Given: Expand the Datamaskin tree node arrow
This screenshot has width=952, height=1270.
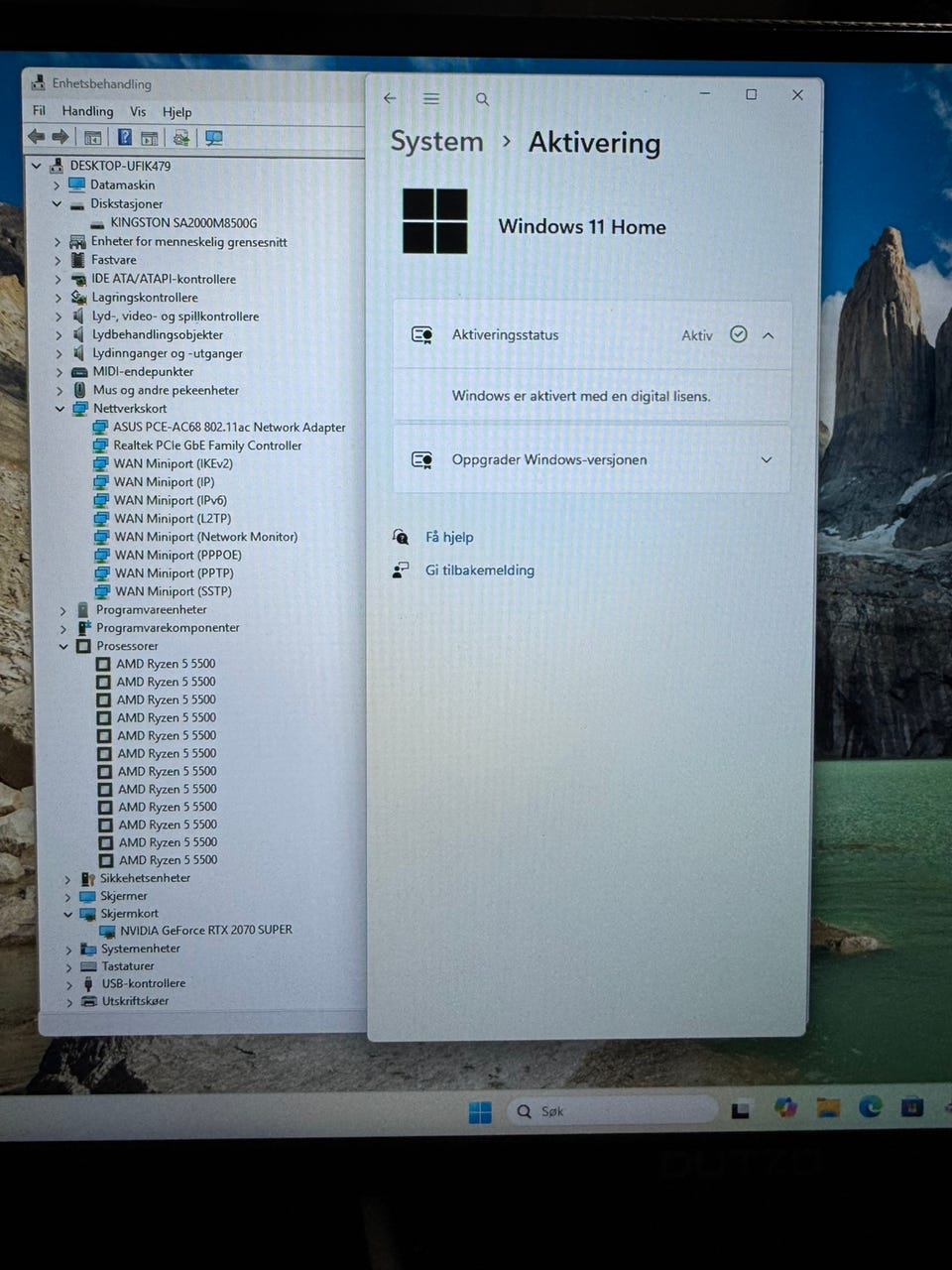Looking at the screenshot, I should tap(57, 186).
